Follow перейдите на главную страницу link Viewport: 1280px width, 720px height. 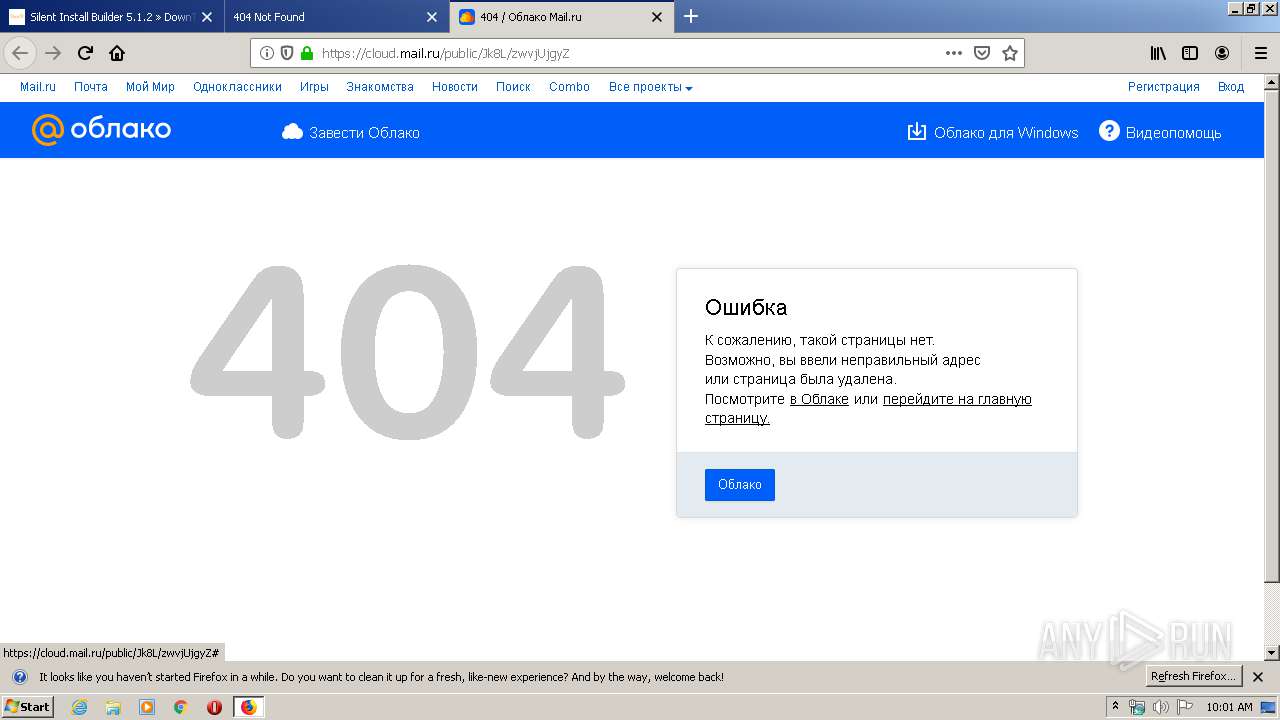958,399
